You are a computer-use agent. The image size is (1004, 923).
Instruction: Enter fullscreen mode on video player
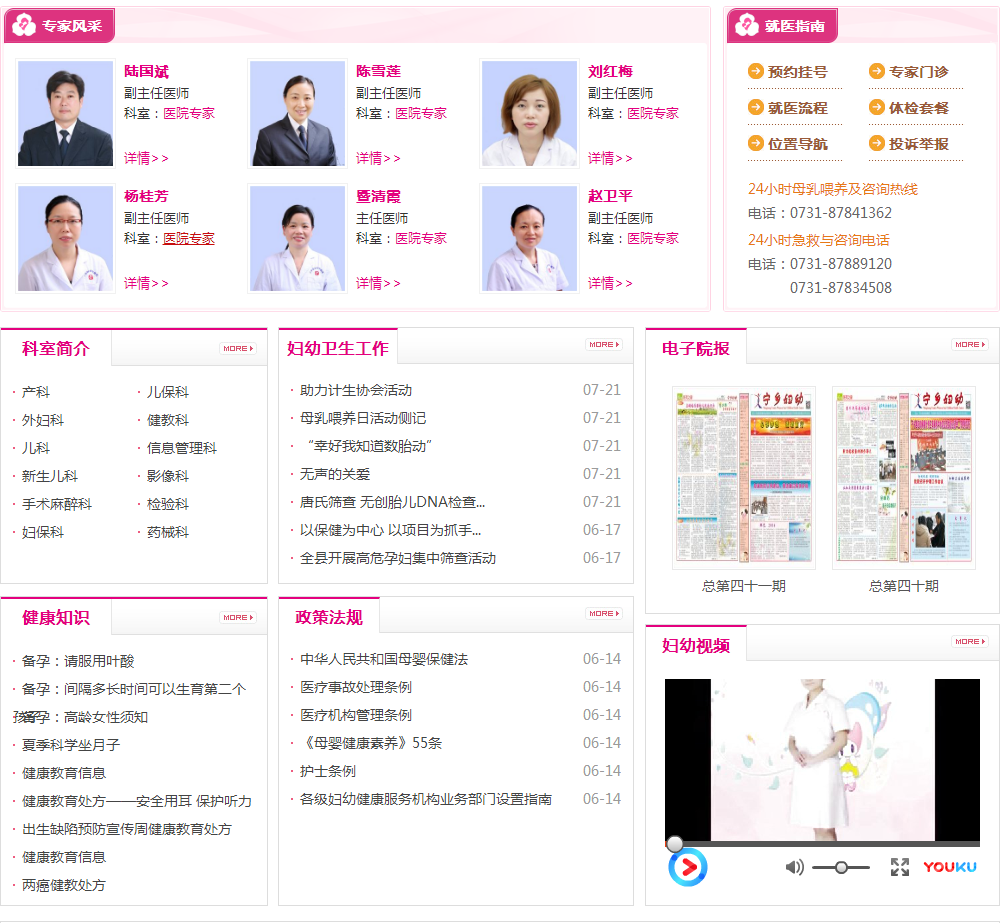click(900, 867)
